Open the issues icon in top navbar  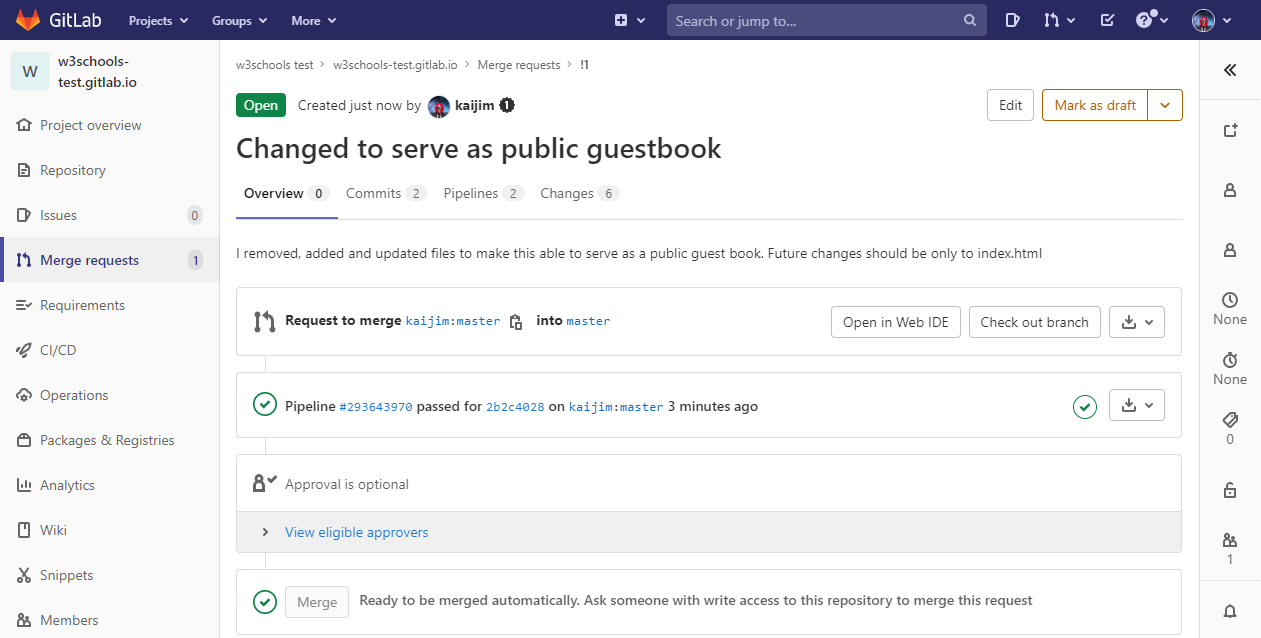[x=1012, y=20]
